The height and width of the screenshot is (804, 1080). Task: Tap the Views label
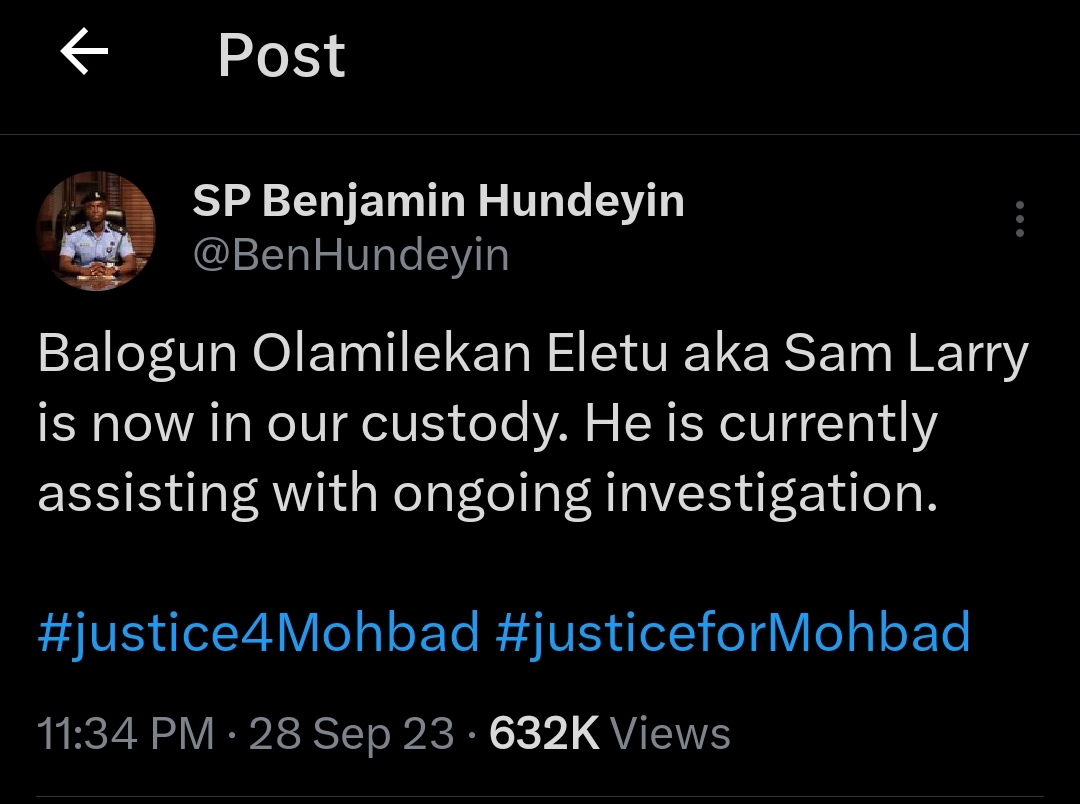[670, 735]
